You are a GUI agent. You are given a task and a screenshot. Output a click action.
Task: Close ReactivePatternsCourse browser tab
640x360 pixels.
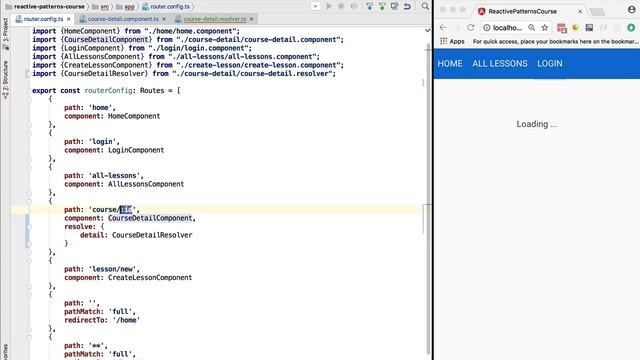coord(580,11)
